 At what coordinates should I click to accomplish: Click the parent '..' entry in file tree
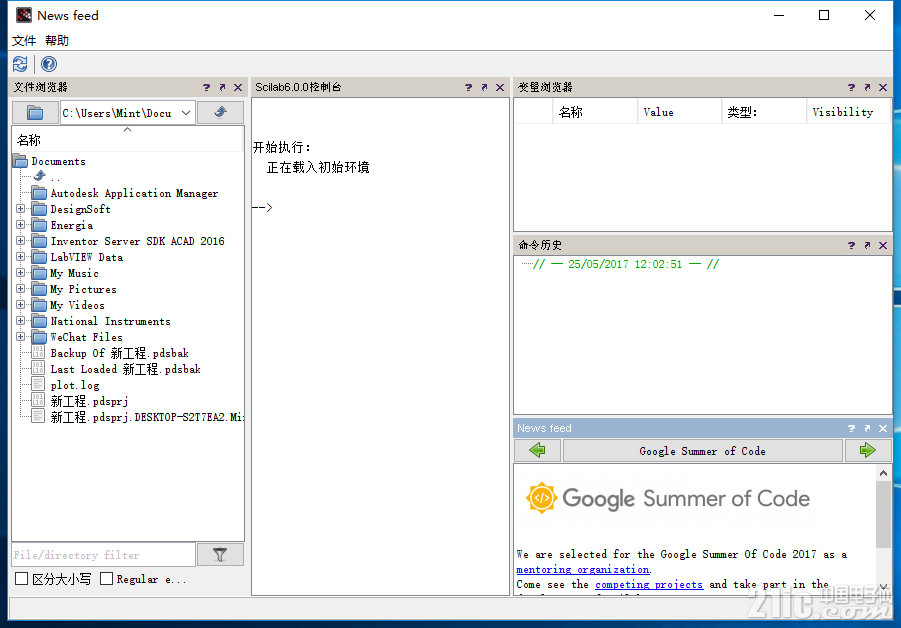pyautogui.click(x=47, y=177)
